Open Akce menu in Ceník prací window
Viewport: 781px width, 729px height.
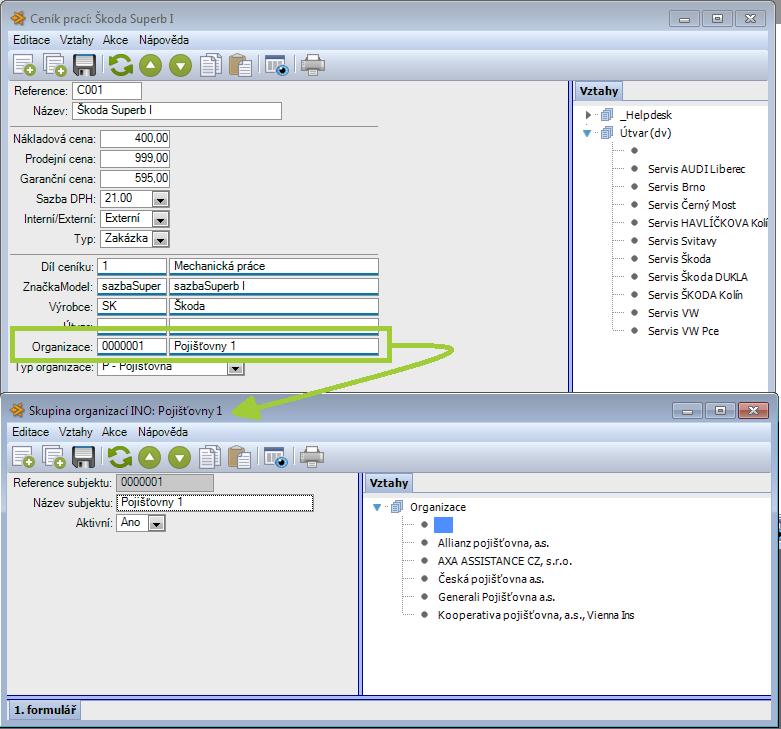pyautogui.click(x=116, y=40)
